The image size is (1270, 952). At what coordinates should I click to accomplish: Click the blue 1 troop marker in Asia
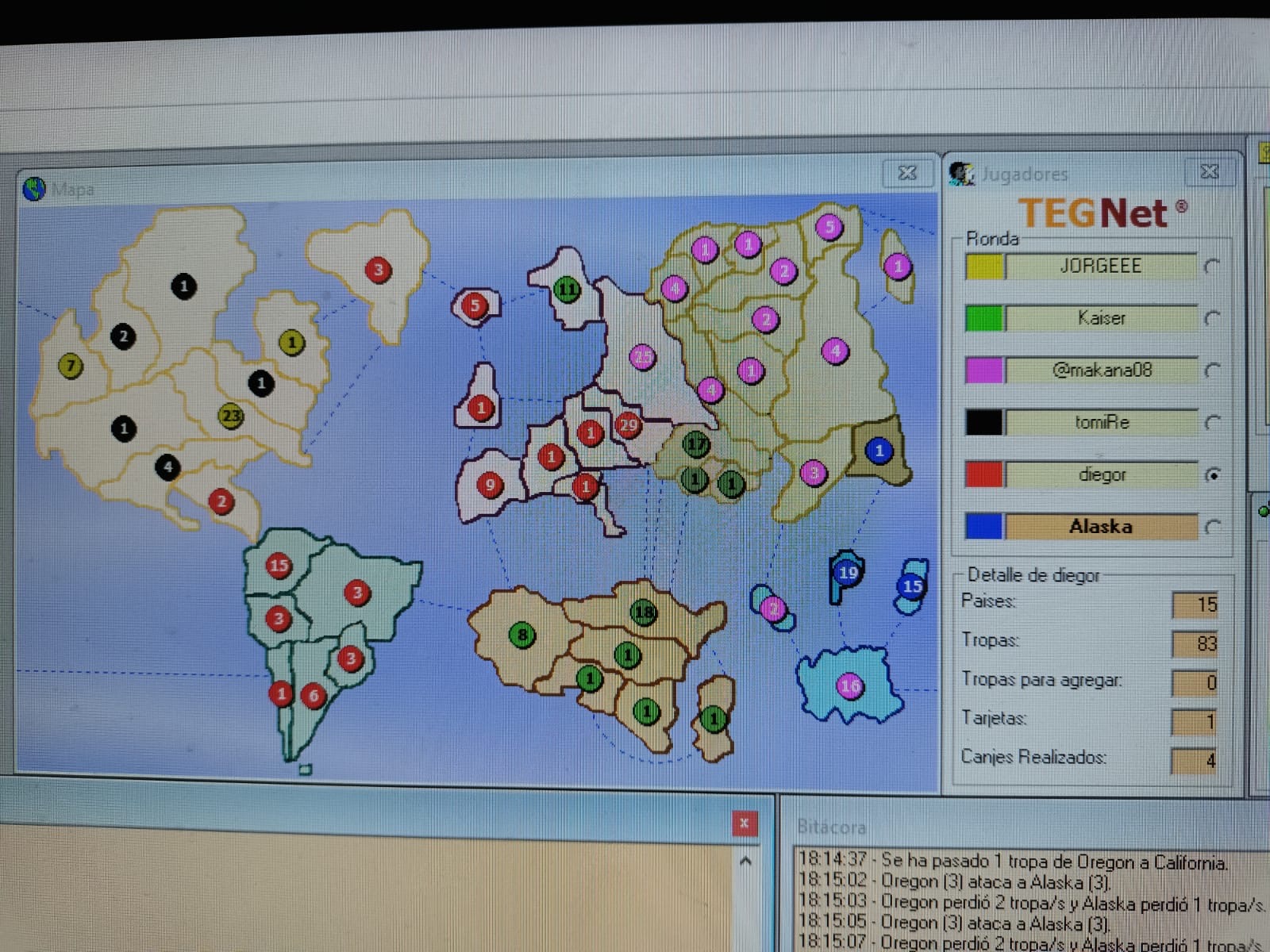tap(879, 451)
